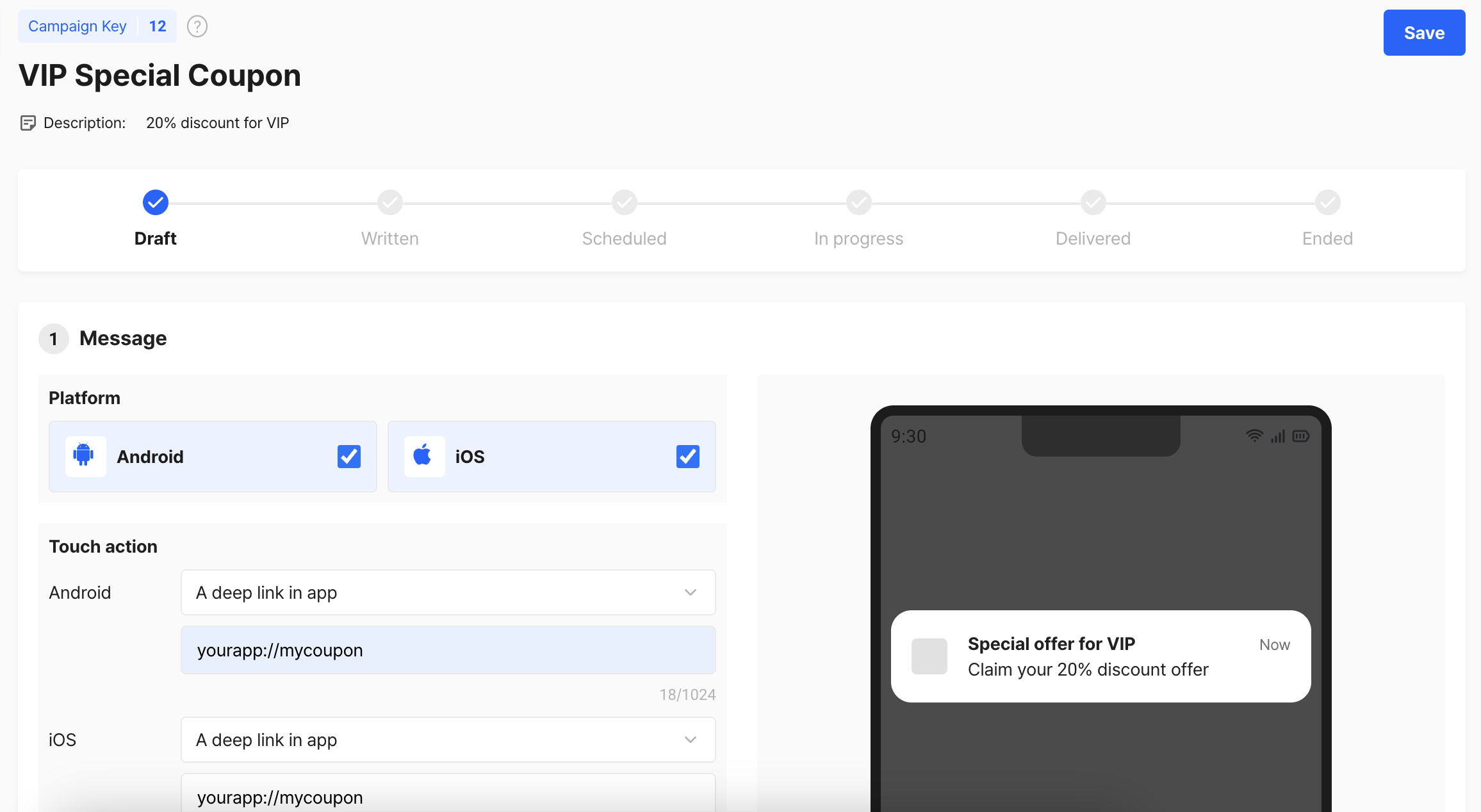The width and height of the screenshot is (1481, 812).
Task: Click the campaign description icon
Action: pos(27,122)
